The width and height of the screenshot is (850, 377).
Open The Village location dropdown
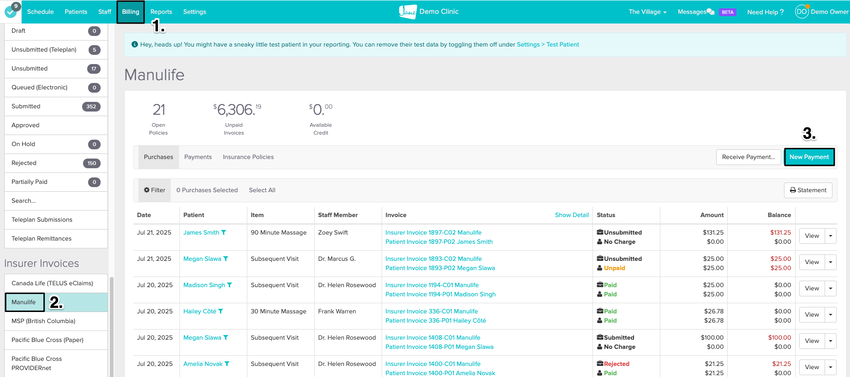point(647,11)
